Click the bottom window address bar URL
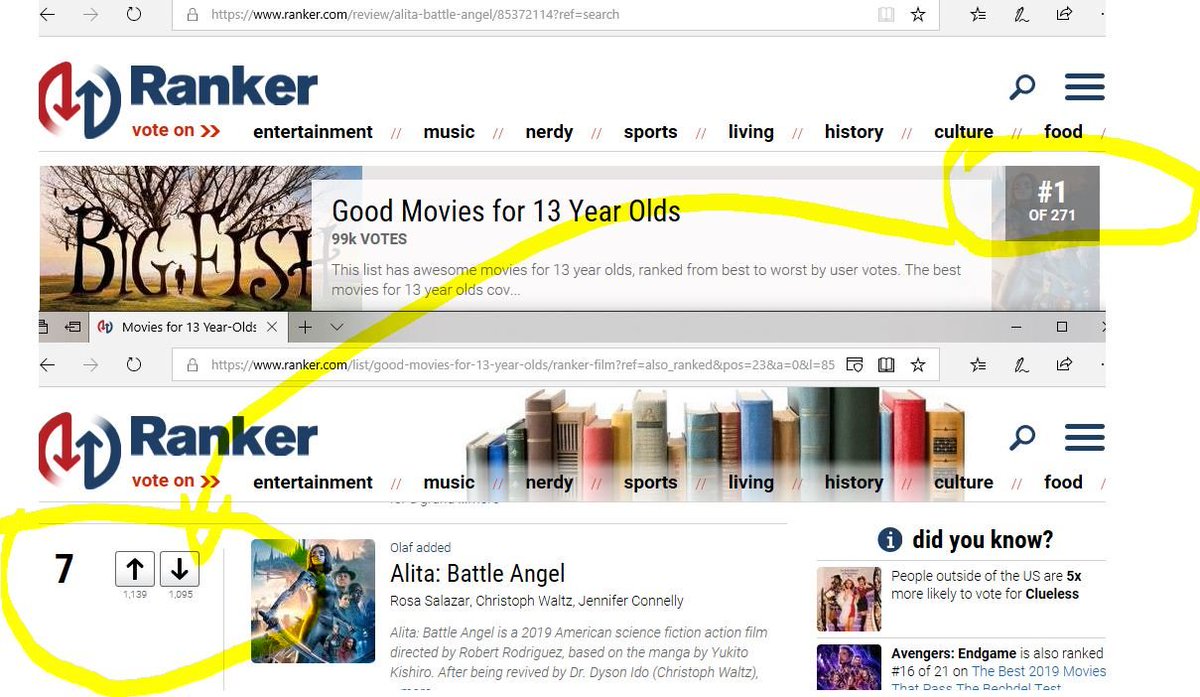Viewport: 1200px width, 697px height. [523, 365]
